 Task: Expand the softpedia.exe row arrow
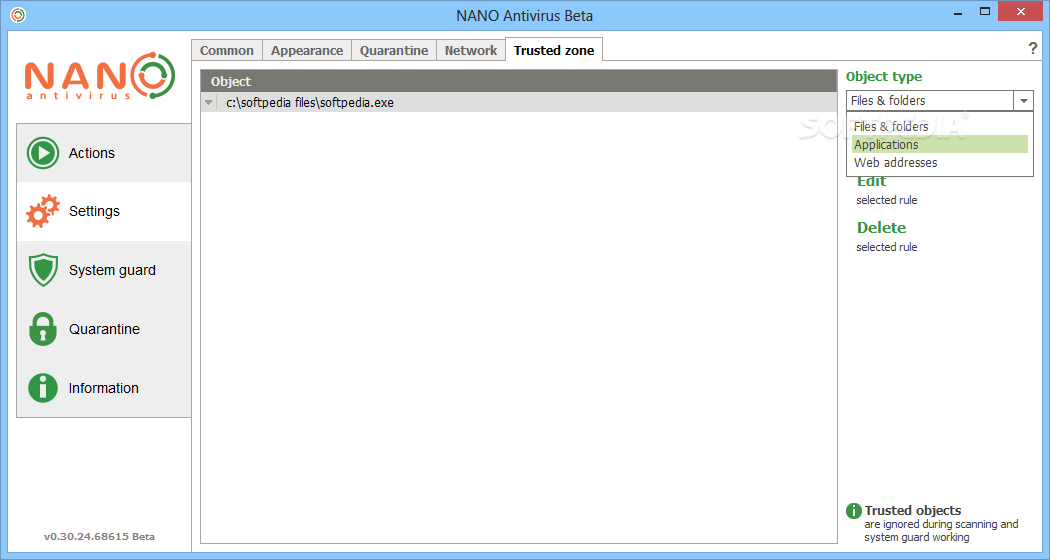click(209, 103)
